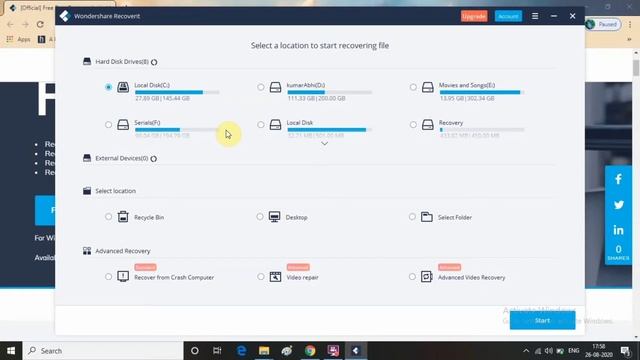640x360 pixels.
Task: Open the Recoverit hamburger menu
Action: point(535,16)
